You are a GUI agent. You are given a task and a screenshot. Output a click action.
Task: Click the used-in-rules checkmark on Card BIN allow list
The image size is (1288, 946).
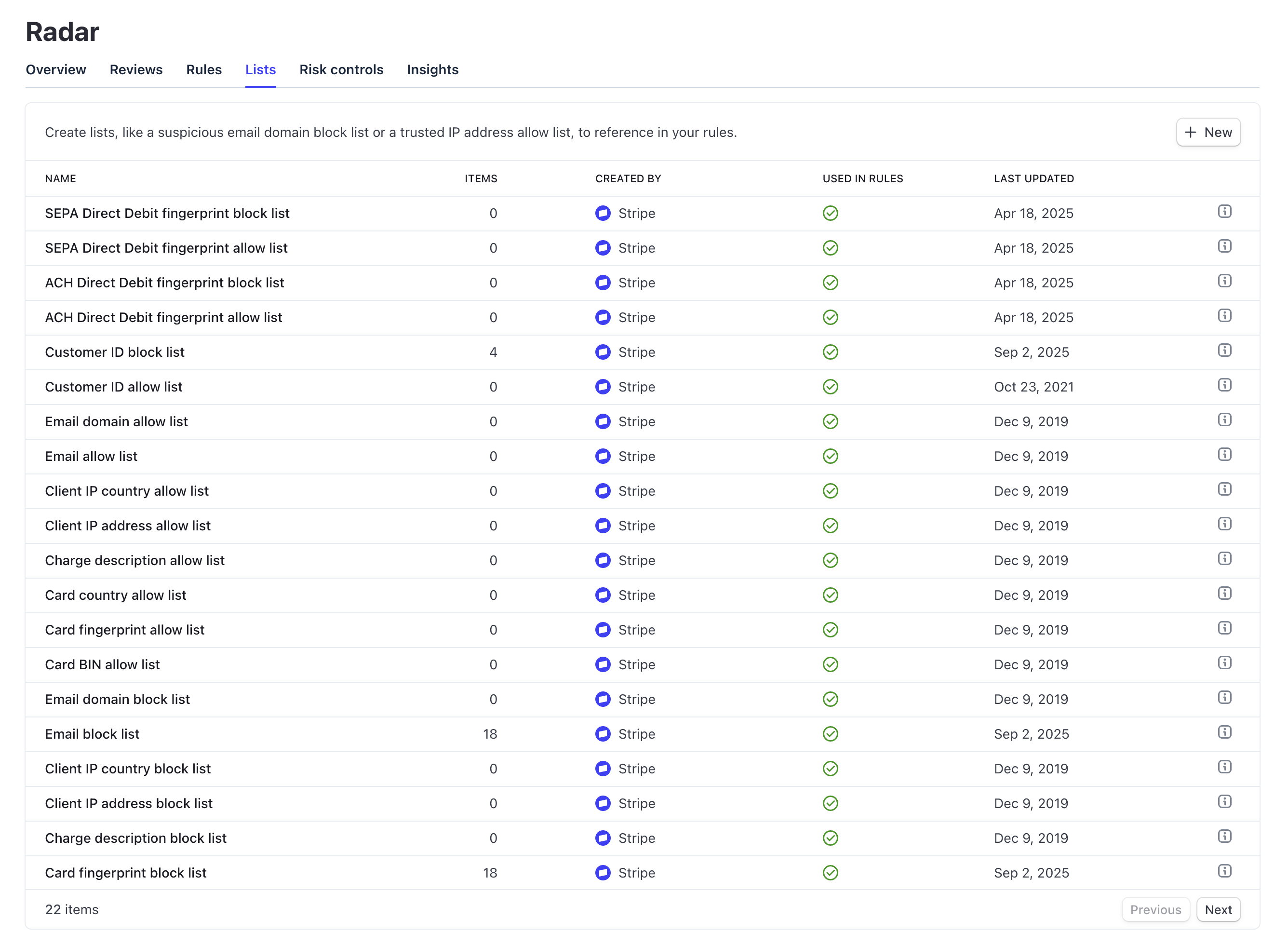pos(830,664)
